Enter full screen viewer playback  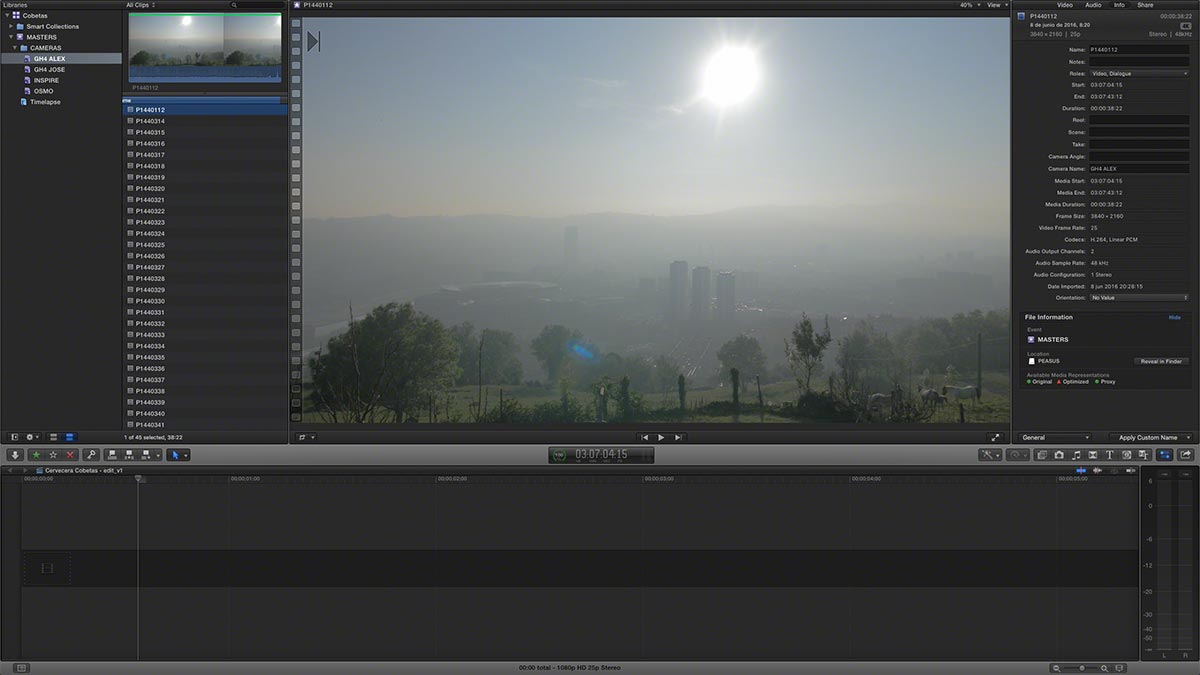(995, 437)
